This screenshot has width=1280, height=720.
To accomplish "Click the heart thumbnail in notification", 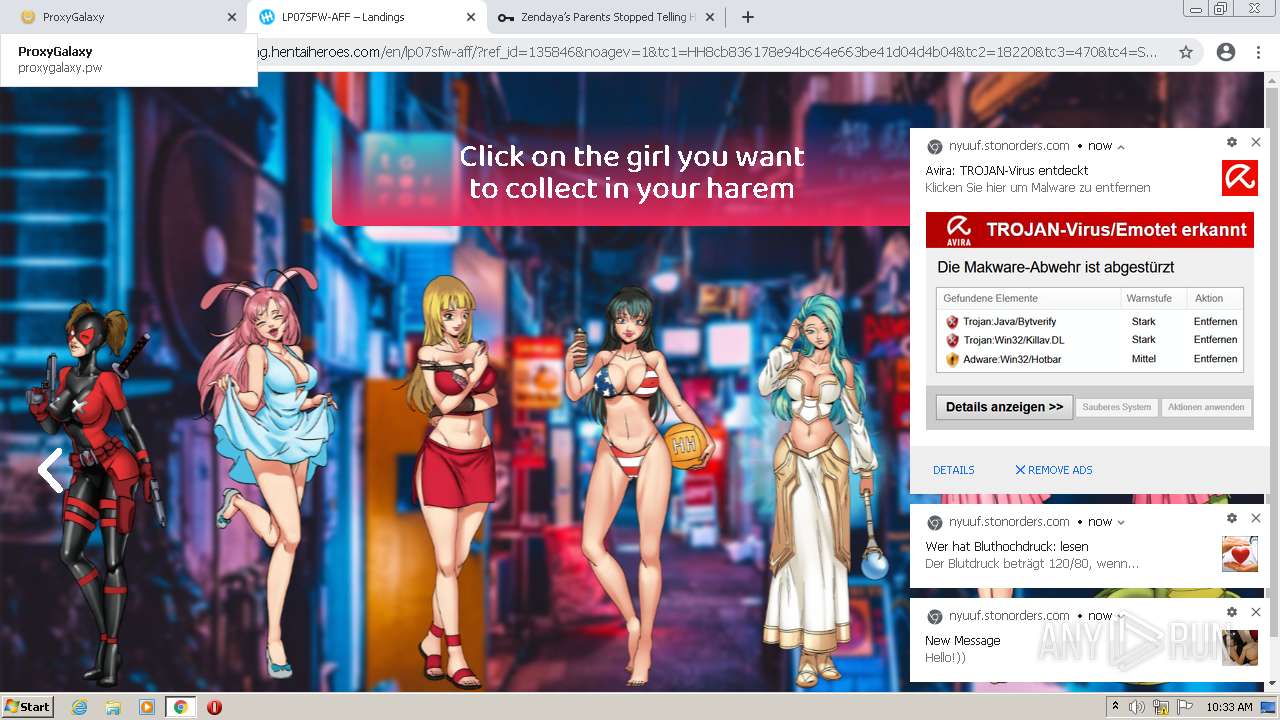I will coord(1240,554).
